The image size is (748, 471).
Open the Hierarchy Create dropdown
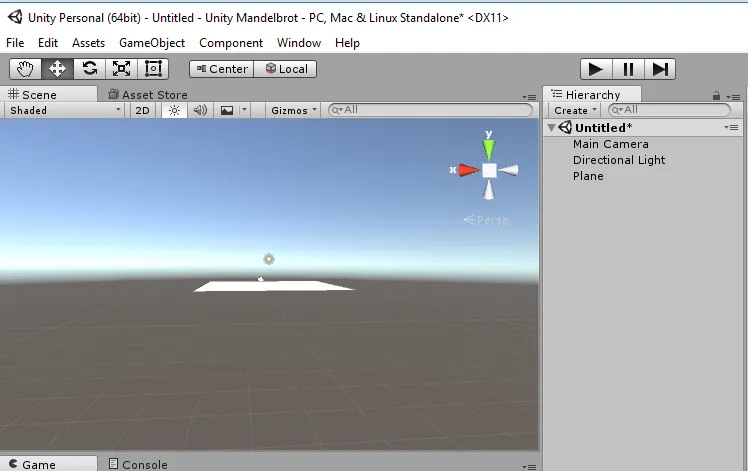click(x=575, y=110)
